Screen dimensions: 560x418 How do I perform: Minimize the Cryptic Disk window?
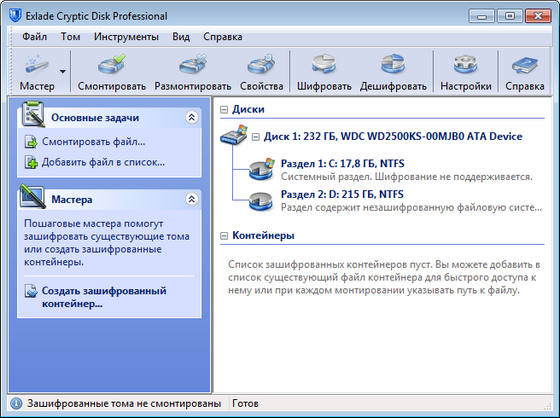pos(482,16)
